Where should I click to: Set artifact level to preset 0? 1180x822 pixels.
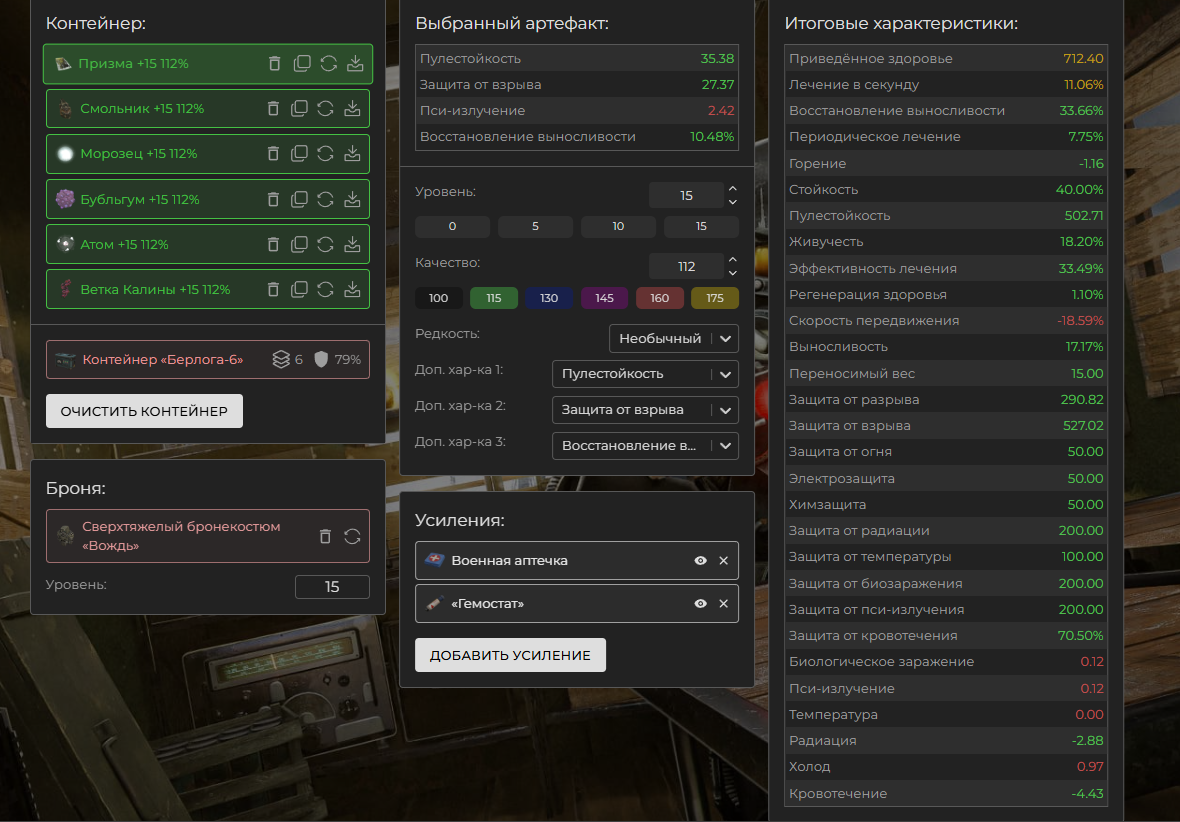[452, 227]
